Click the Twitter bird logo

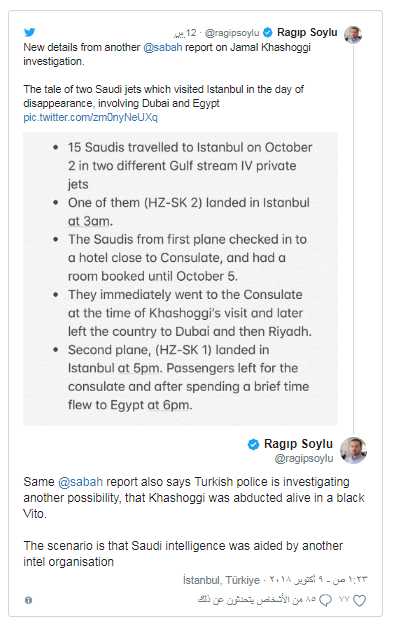[x=30, y=32]
